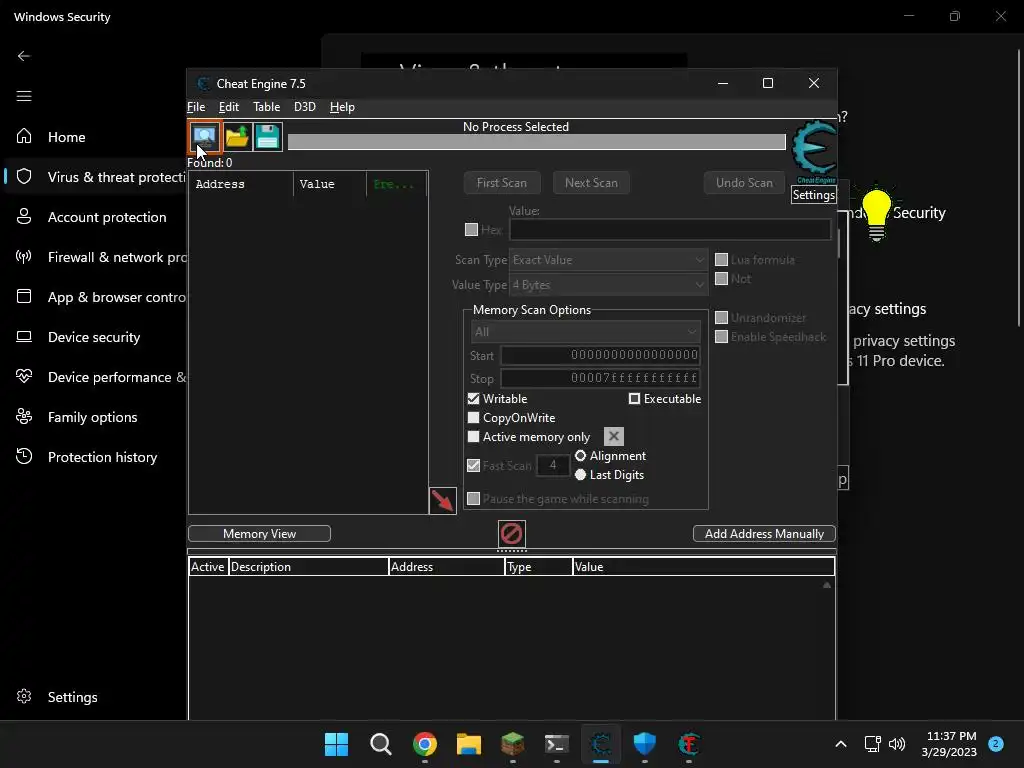The width and height of the screenshot is (1024, 768).
Task: Click the scan Value input field
Action: [x=670, y=229]
